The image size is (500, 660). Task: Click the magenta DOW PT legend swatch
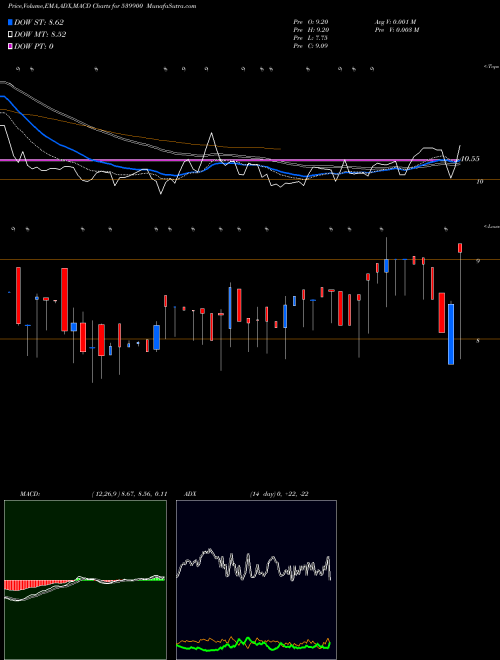(x=10, y=46)
